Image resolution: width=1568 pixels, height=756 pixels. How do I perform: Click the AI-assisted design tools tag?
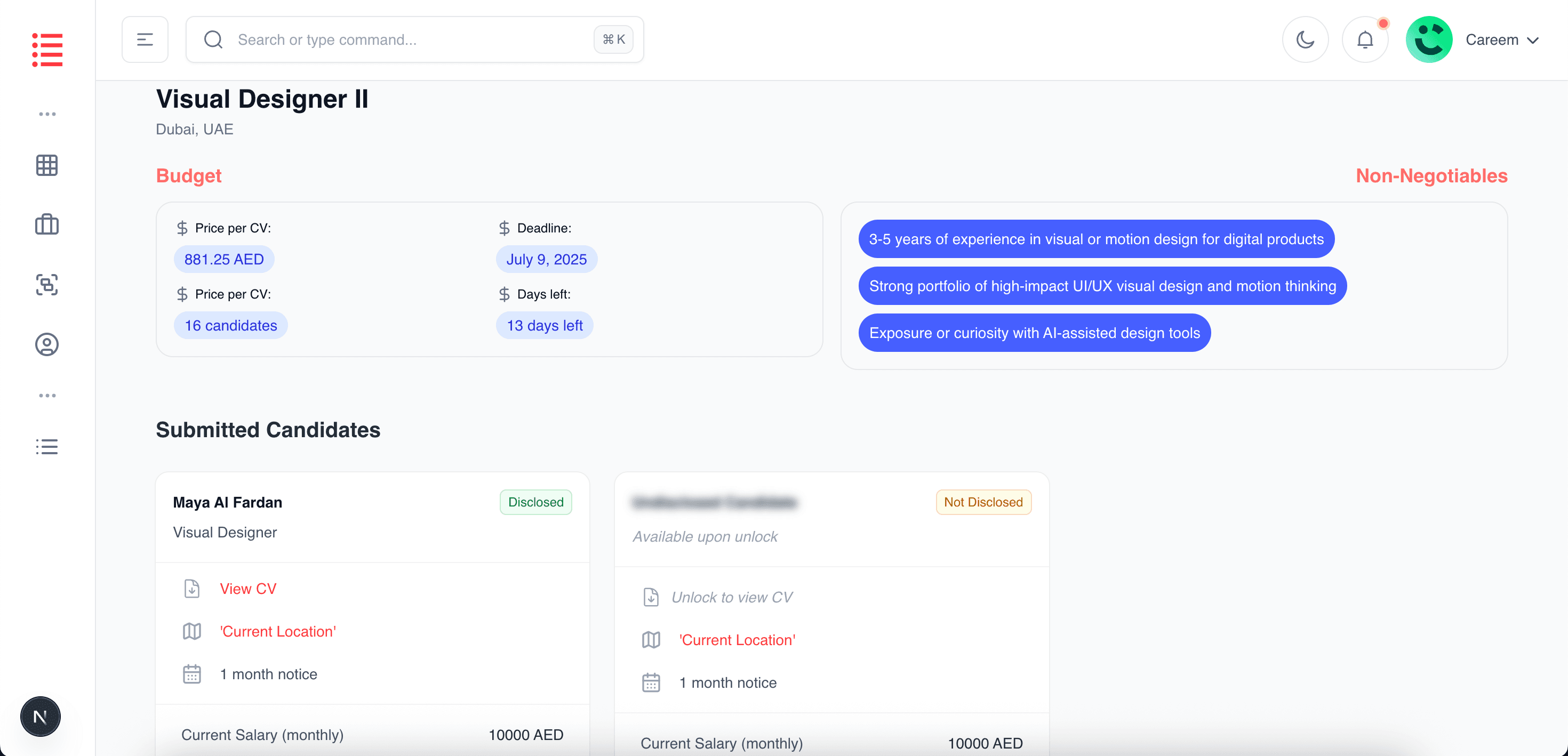pyautogui.click(x=1034, y=333)
